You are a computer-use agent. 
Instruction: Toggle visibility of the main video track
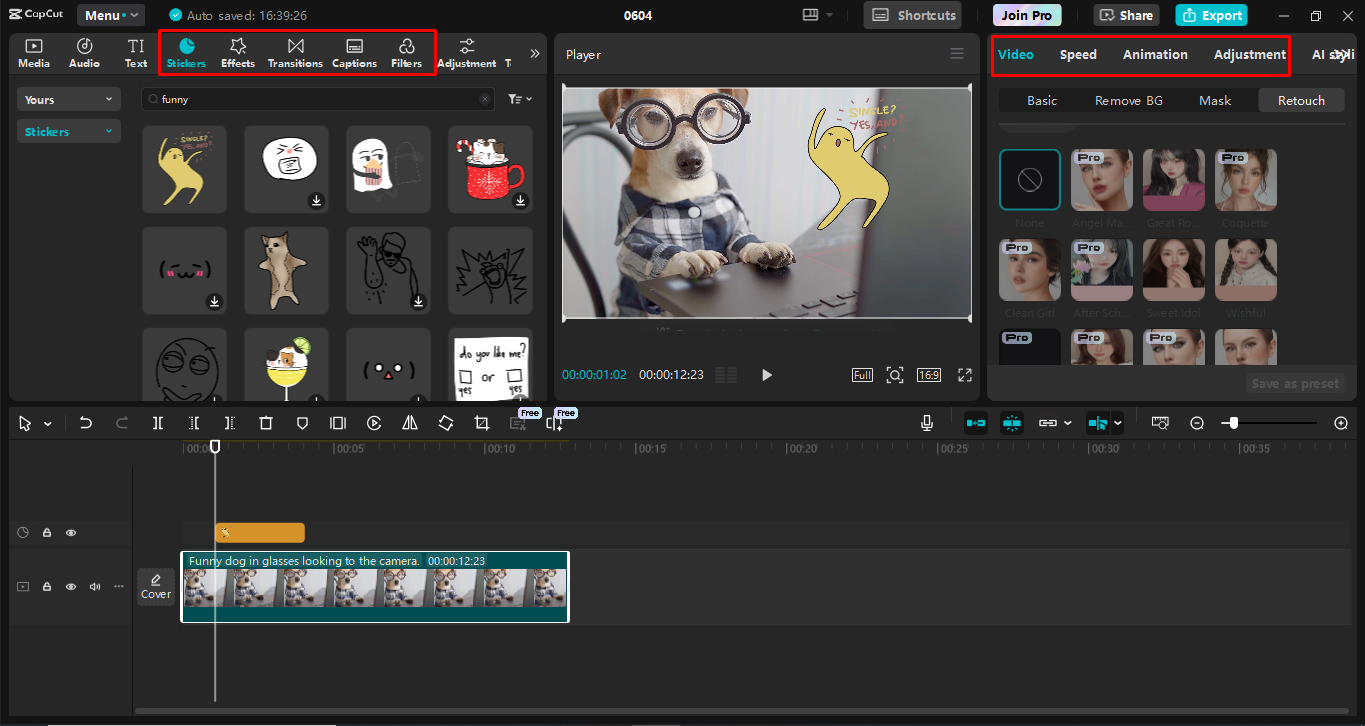click(x=71, y=587)
